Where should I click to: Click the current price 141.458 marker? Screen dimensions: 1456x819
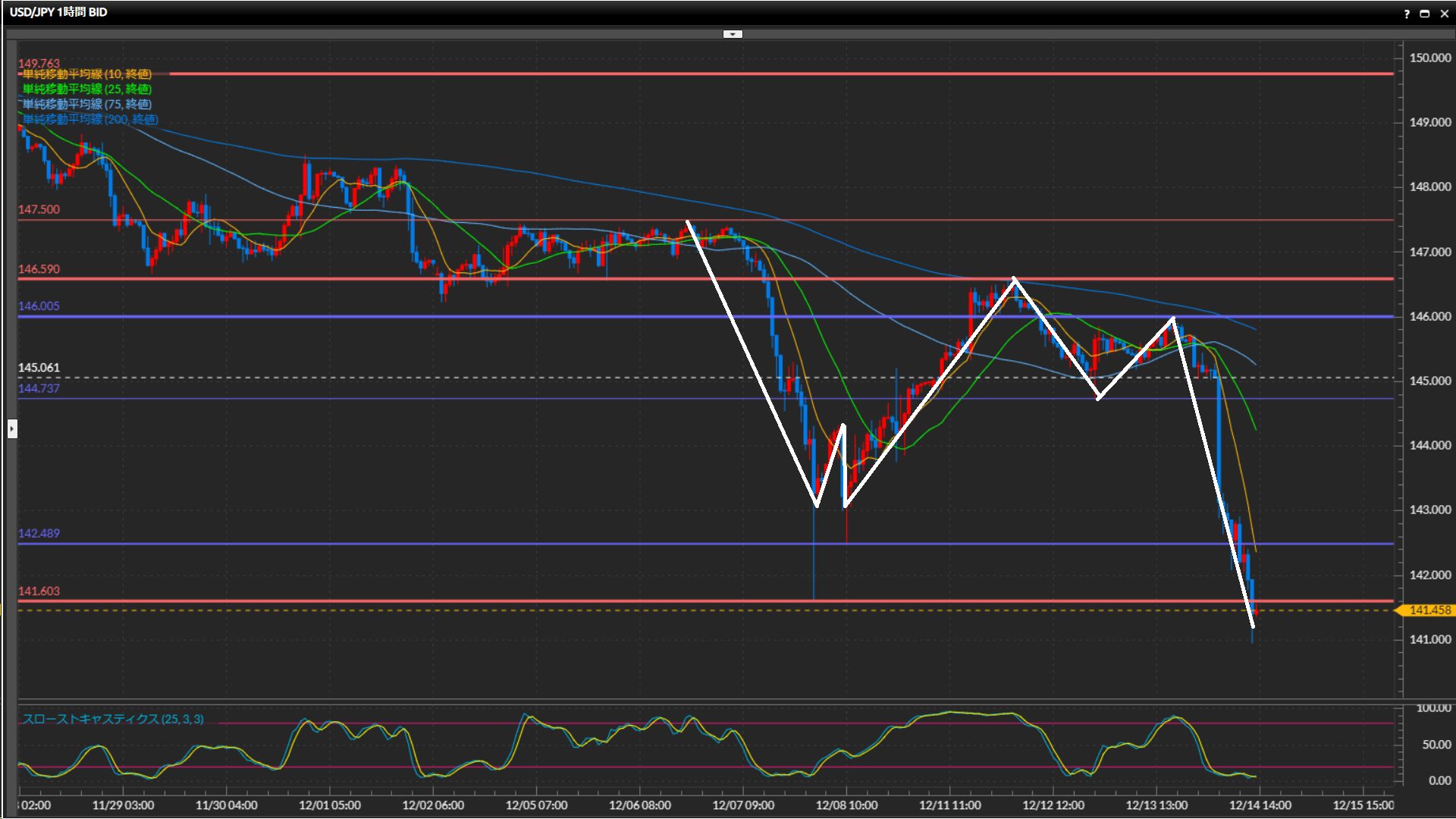1429,610
